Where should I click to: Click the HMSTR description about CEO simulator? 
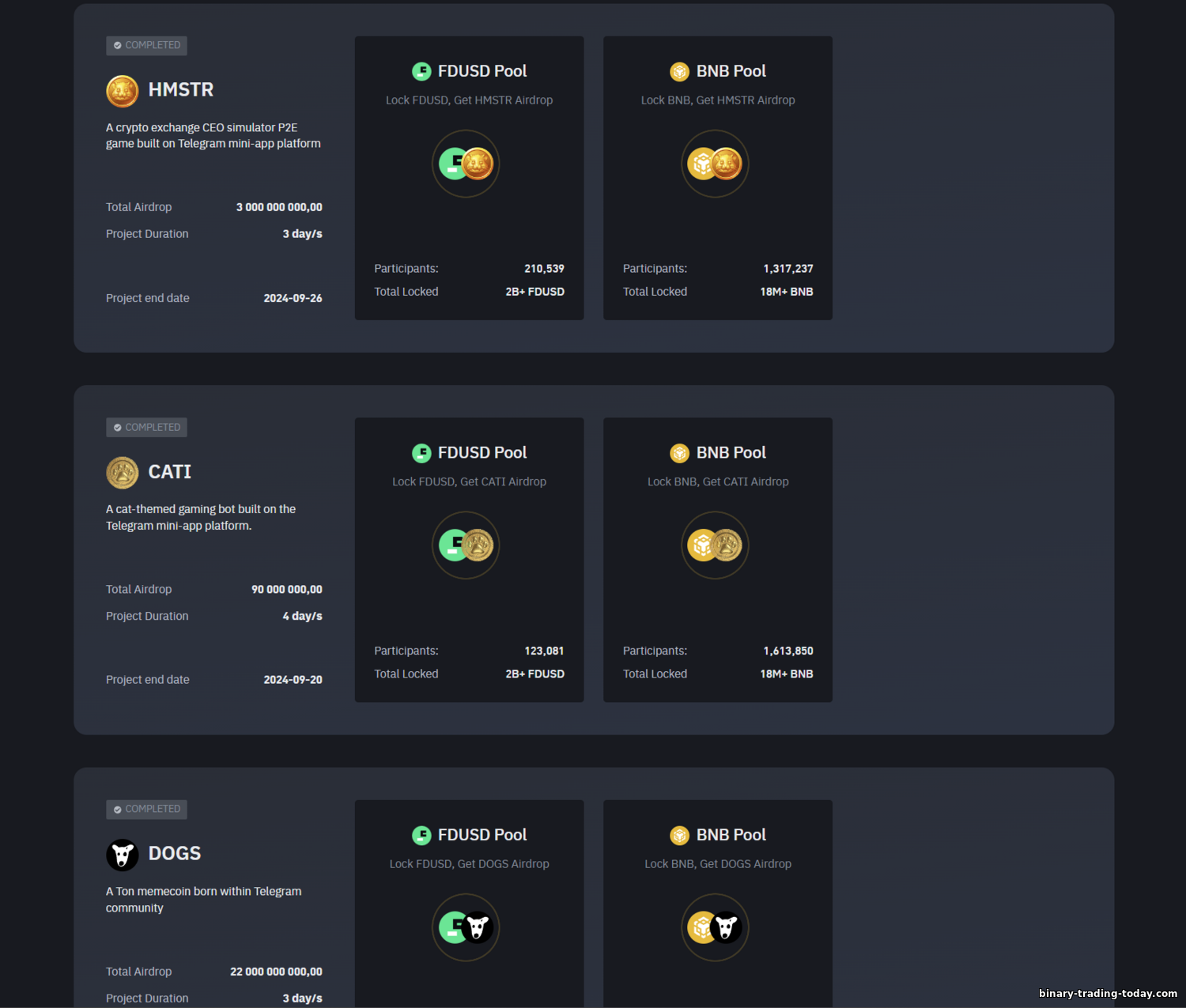click(213, 136)
